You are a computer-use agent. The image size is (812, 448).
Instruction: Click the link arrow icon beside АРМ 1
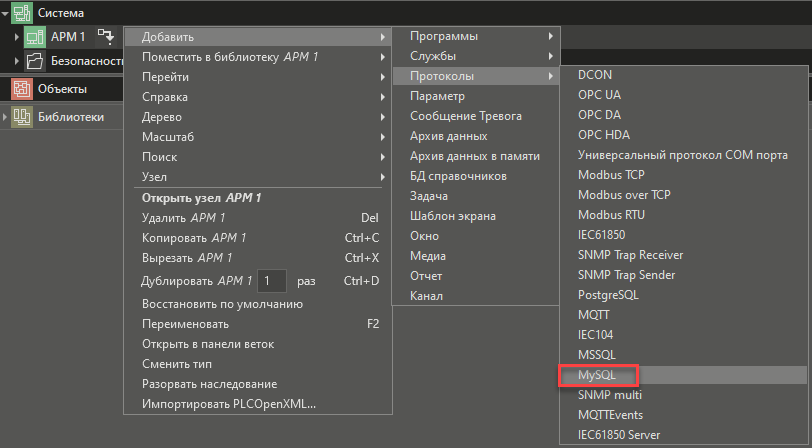pos(106,37)
